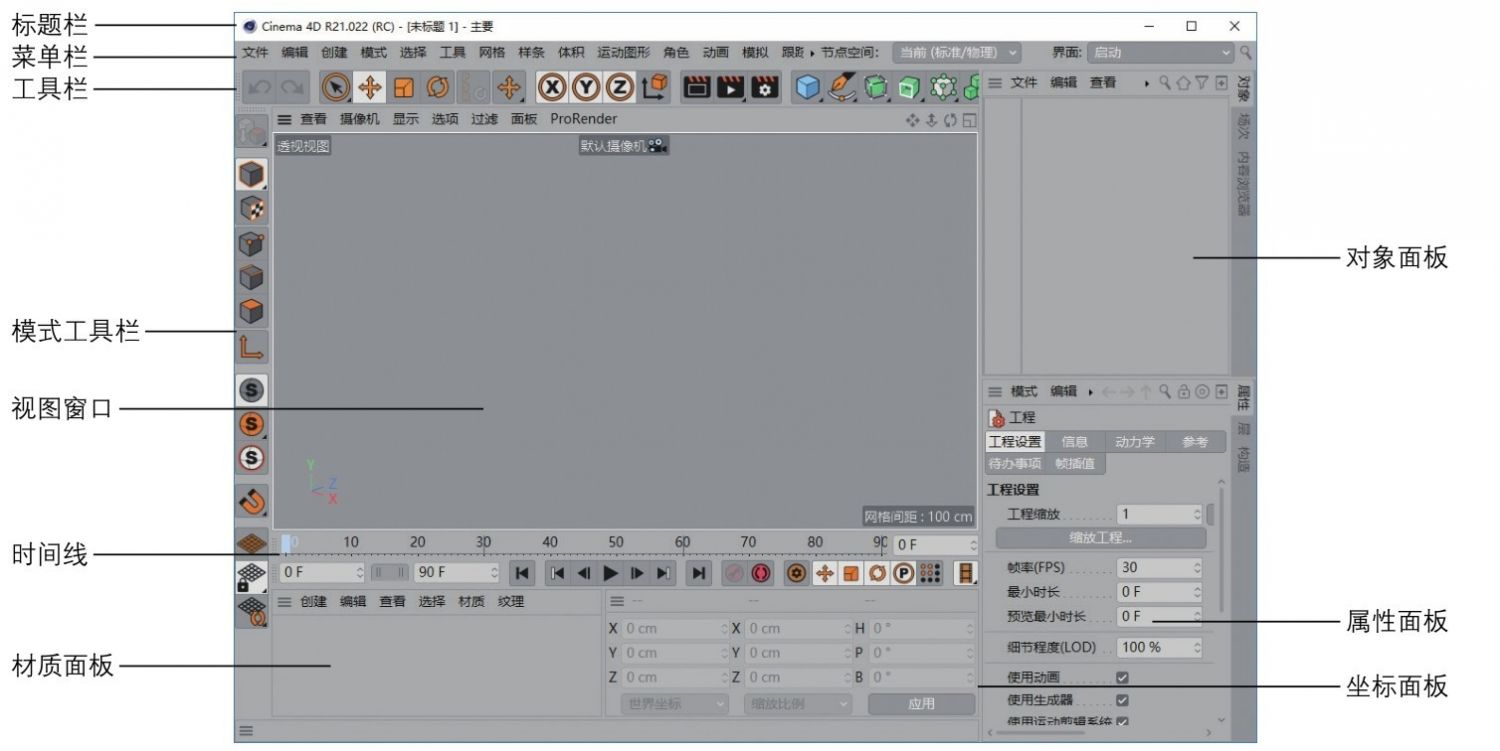The width and height of the screenshot is (1500, 751).
Task: Add a Cube primitive object
Action: pyautogui.click(x=808, y=88)
